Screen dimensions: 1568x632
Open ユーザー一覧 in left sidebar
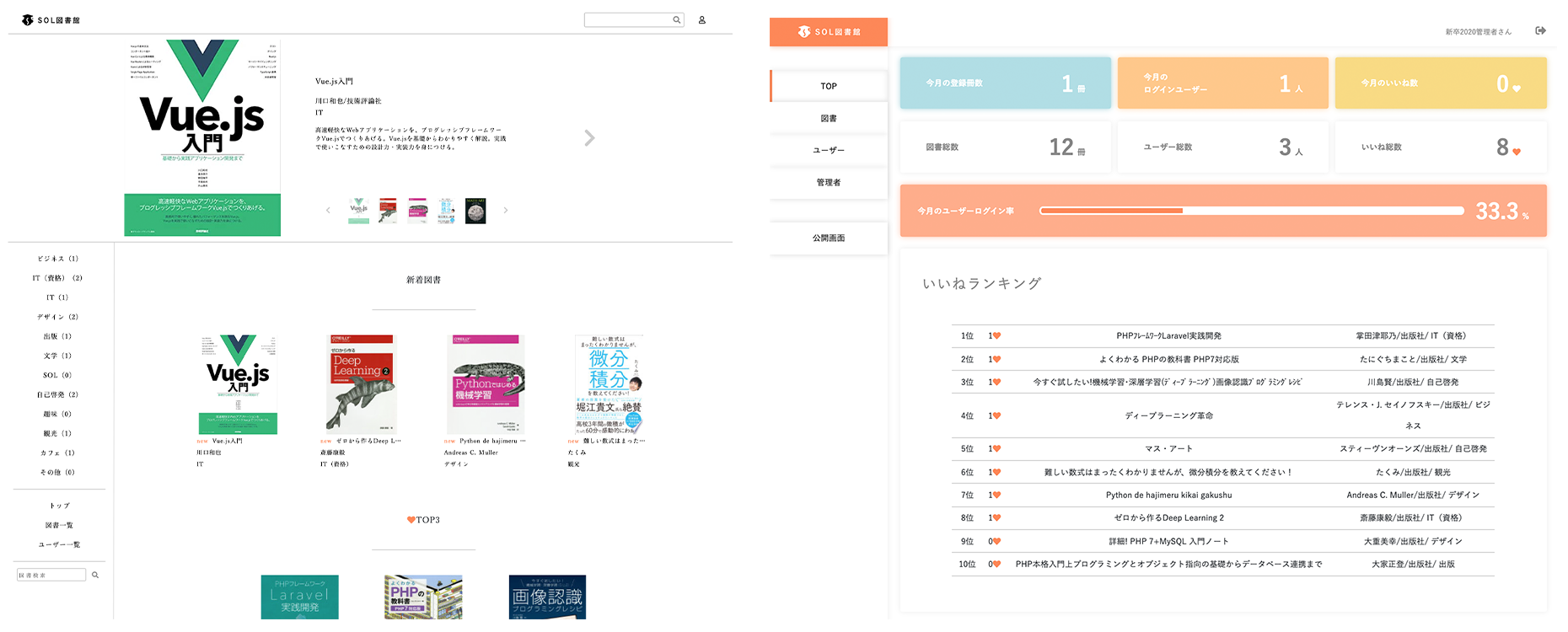(x=59, y=544)
